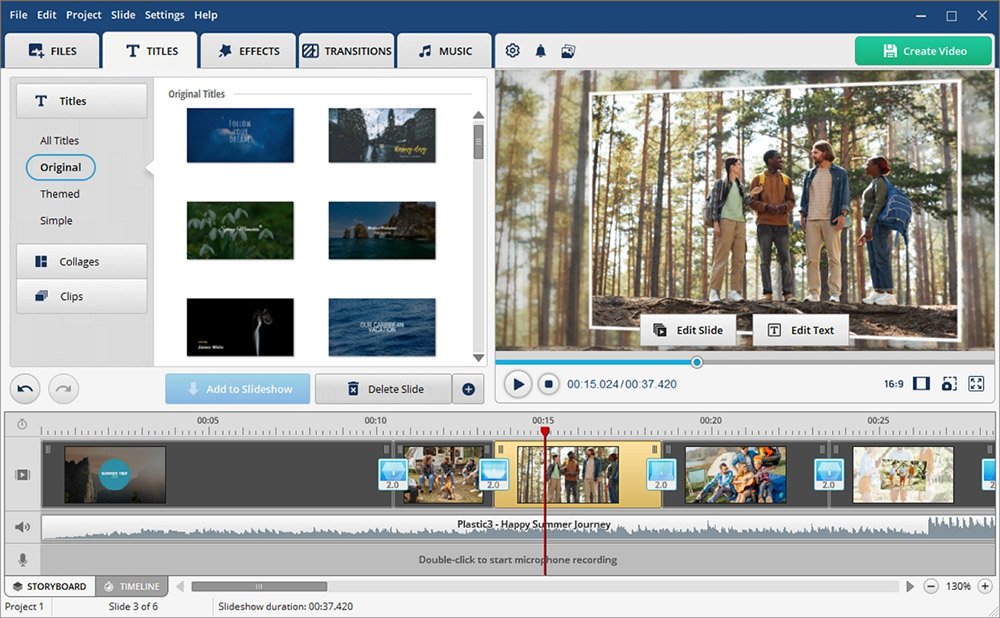Click transition after the forest hikers slide
Viewport: 1000px width, 618px height.
tap(661, 475)
